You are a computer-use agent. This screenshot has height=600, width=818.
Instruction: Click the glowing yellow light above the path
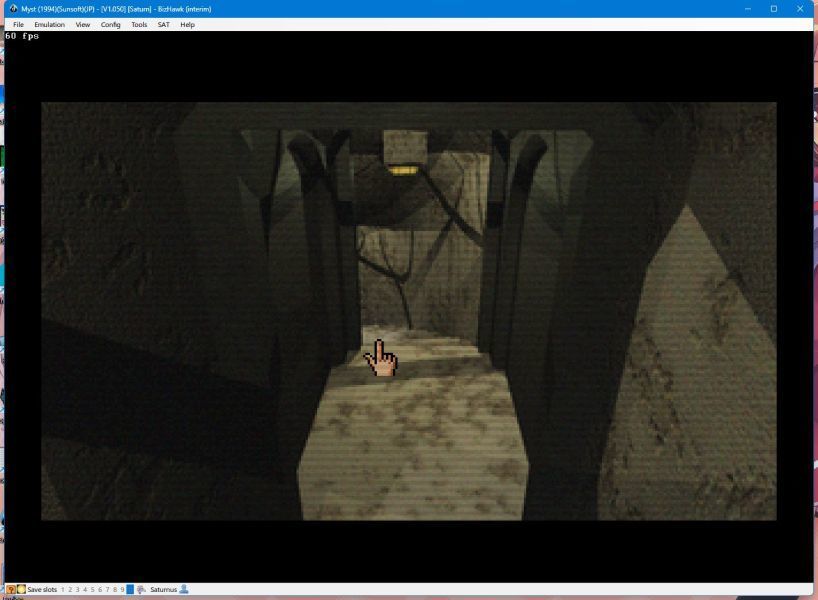(402, 170)
